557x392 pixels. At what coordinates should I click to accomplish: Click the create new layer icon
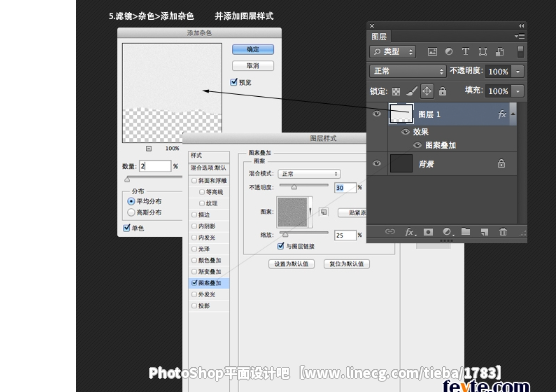[x=484, y=232]
